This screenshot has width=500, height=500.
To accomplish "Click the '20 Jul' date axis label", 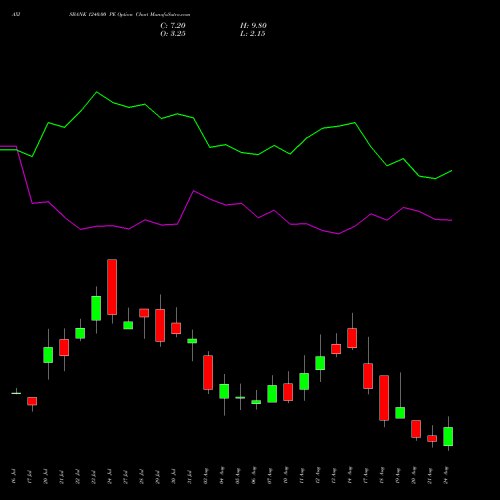I will pos(46,476).
